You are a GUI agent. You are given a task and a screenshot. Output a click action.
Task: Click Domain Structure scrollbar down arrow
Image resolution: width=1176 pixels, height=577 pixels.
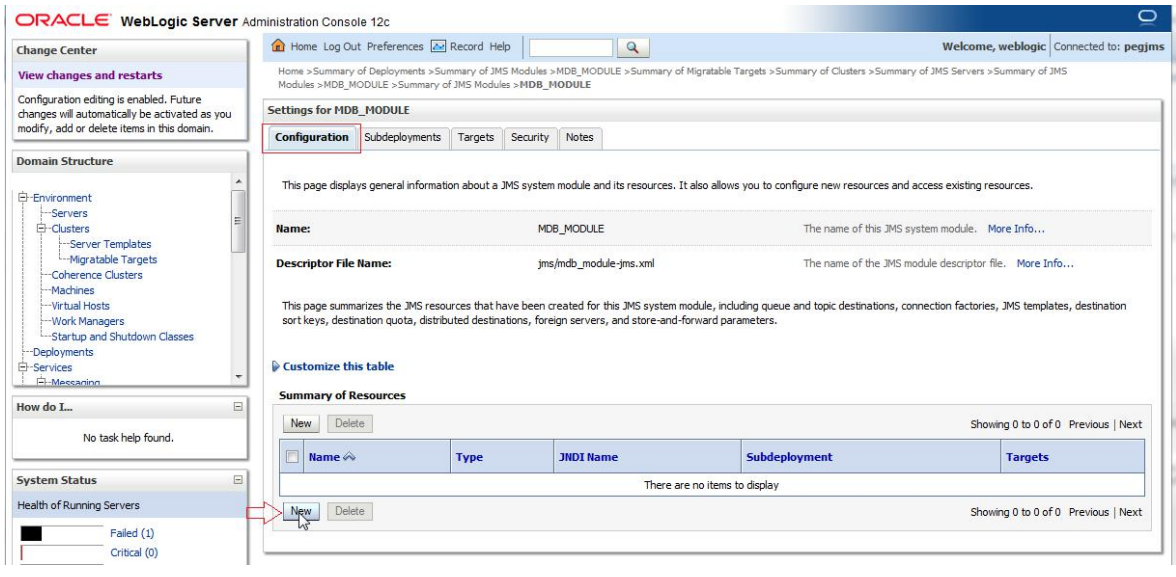(238, 377)
